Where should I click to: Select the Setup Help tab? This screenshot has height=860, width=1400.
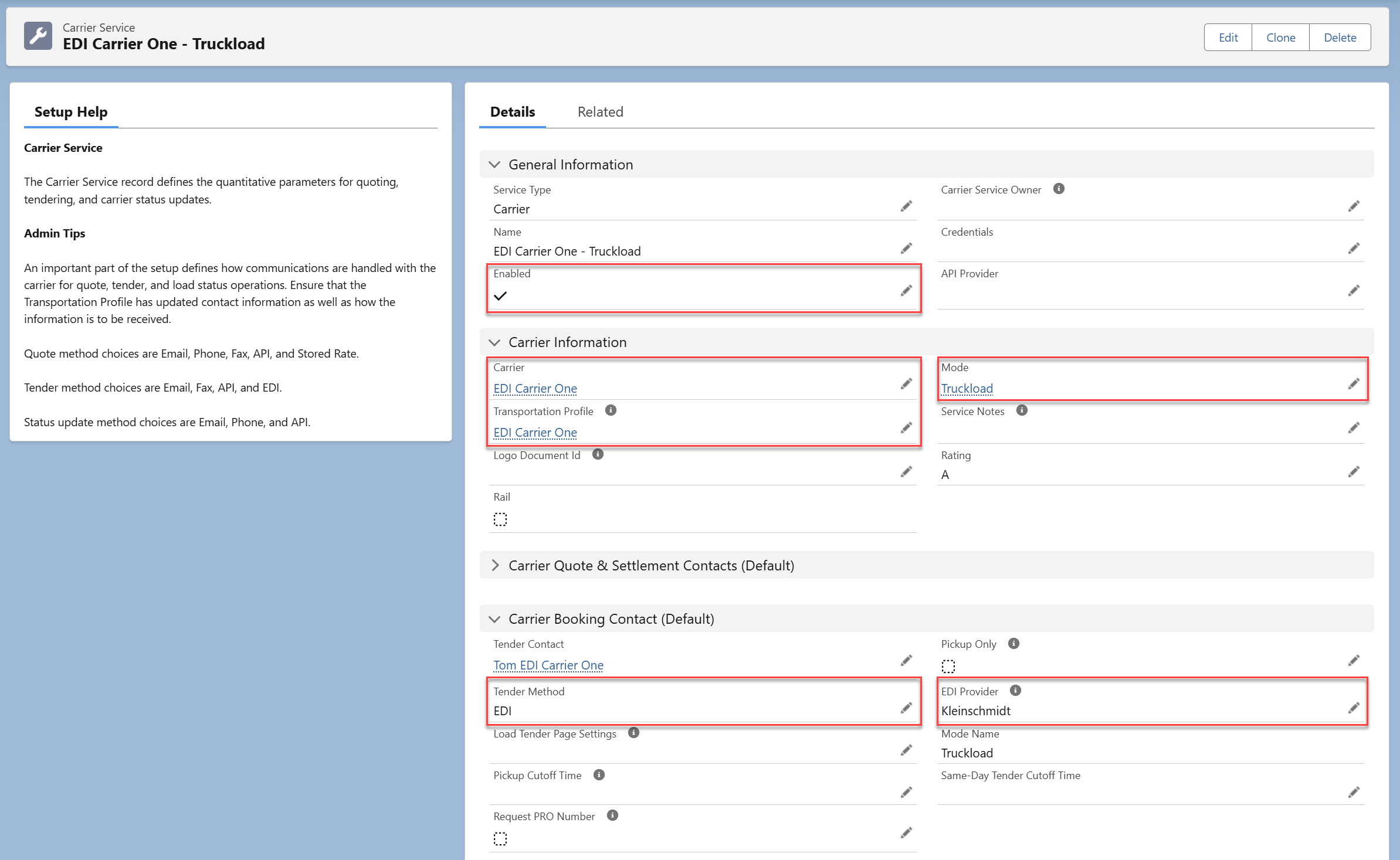point(71,112)
